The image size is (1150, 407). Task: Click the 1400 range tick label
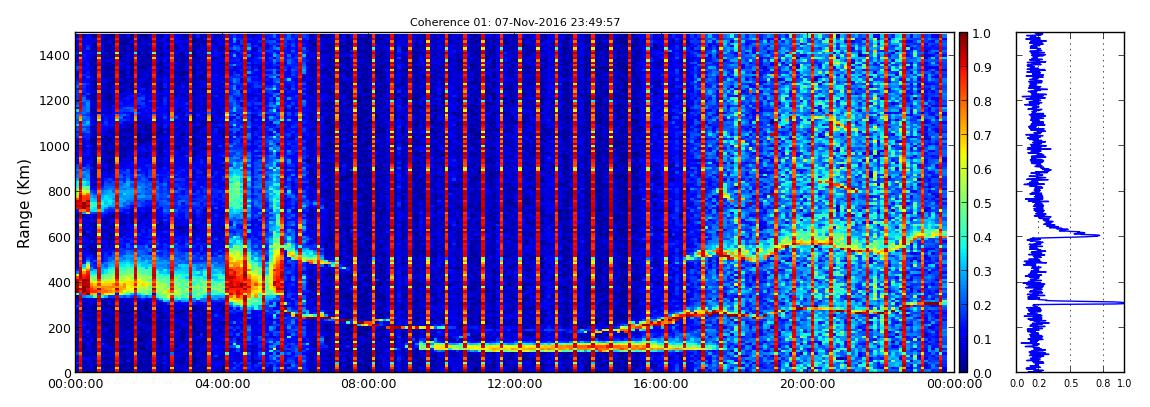click(54, 55)
